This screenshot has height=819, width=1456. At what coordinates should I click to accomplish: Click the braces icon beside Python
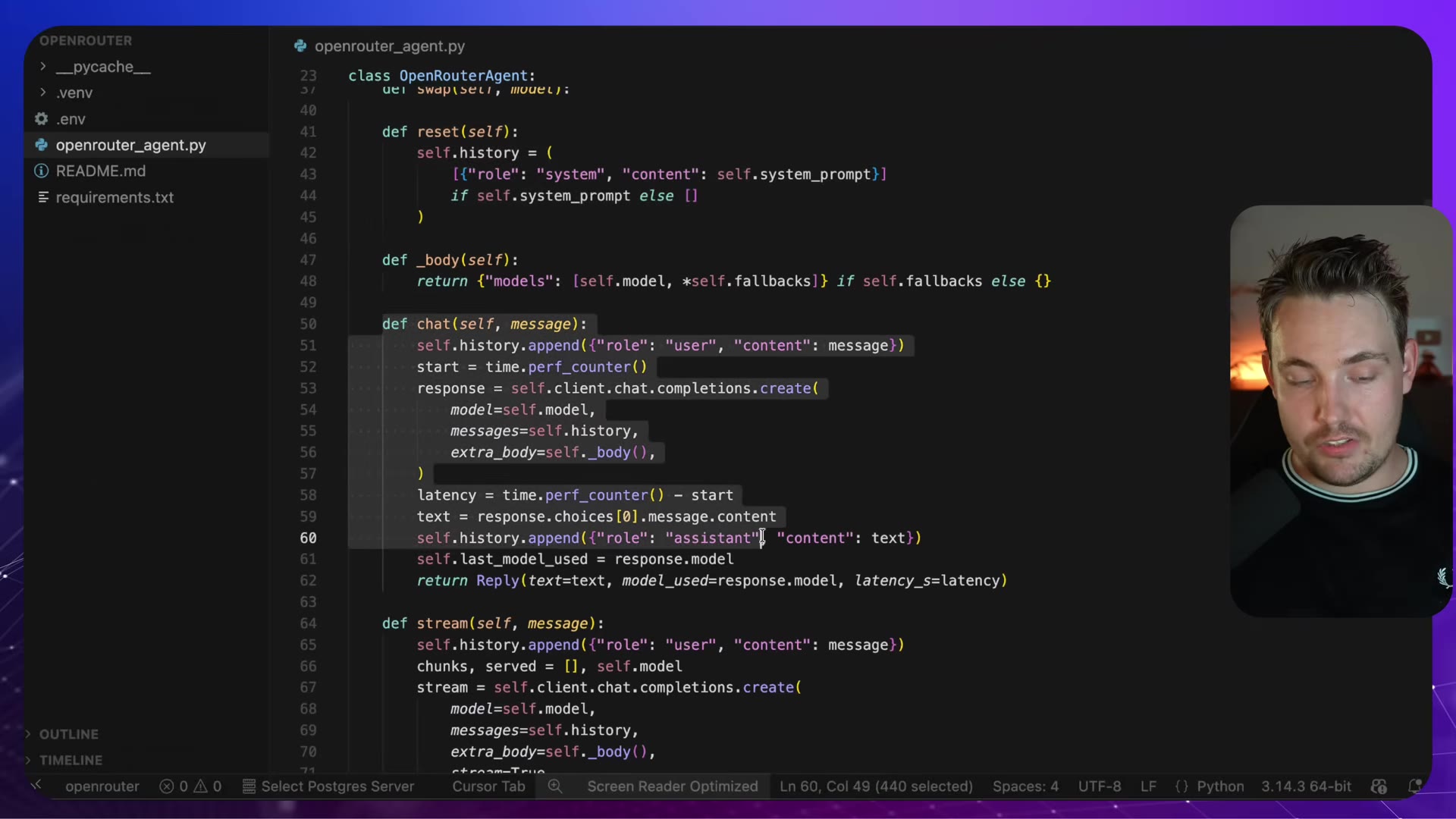1181,786
